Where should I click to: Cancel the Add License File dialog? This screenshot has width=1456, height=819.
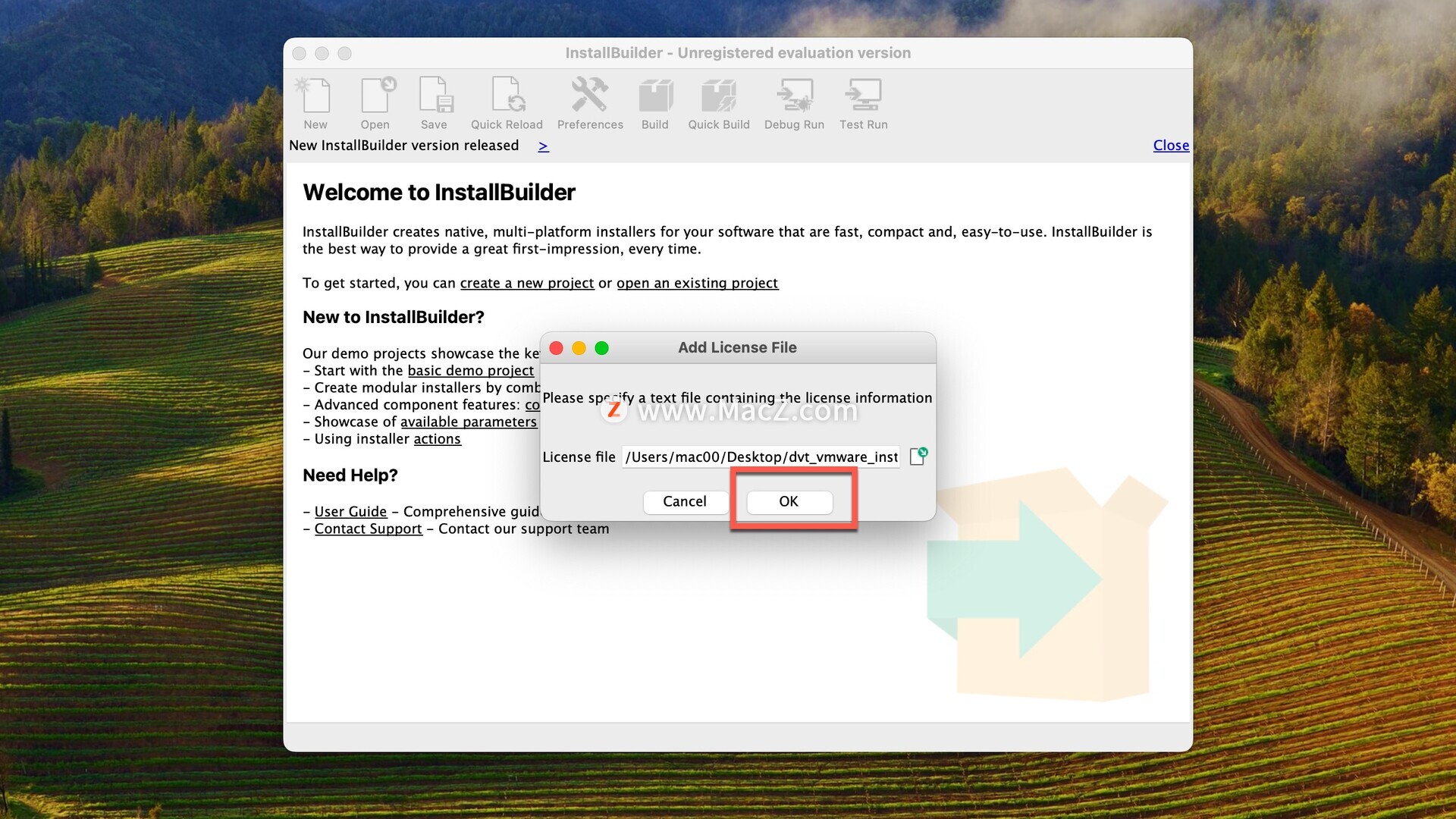pyautogui.click(x=685, y=501)
